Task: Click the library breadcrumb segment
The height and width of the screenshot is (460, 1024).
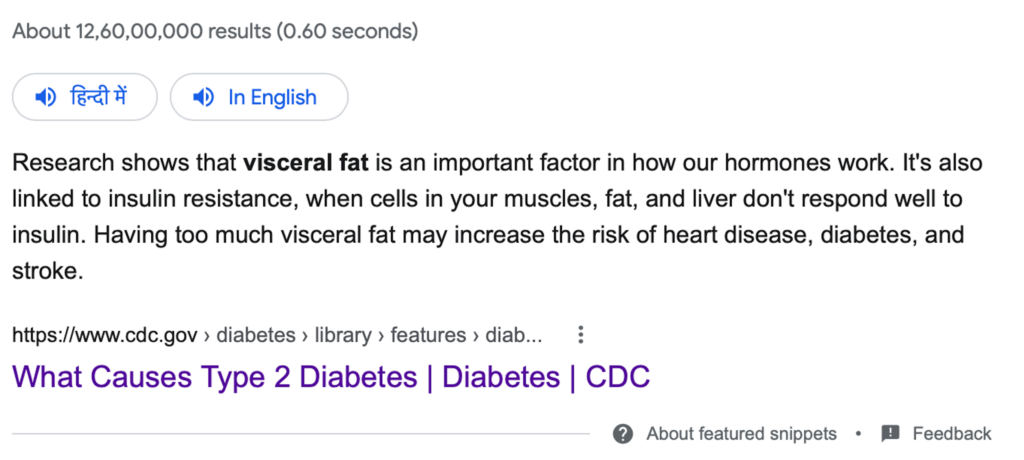Action: (x=343, y=335)
